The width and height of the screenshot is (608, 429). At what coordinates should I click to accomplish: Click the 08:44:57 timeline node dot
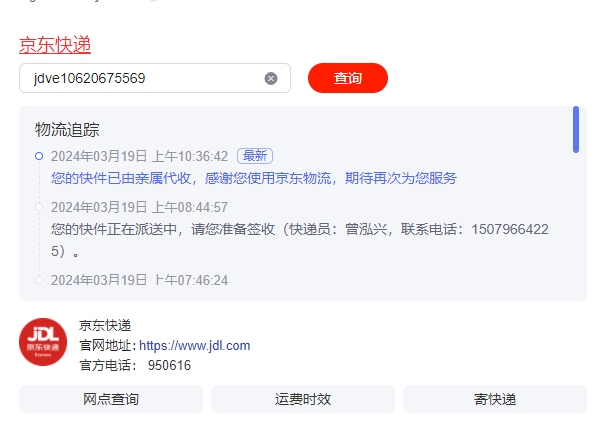(39, 207)
